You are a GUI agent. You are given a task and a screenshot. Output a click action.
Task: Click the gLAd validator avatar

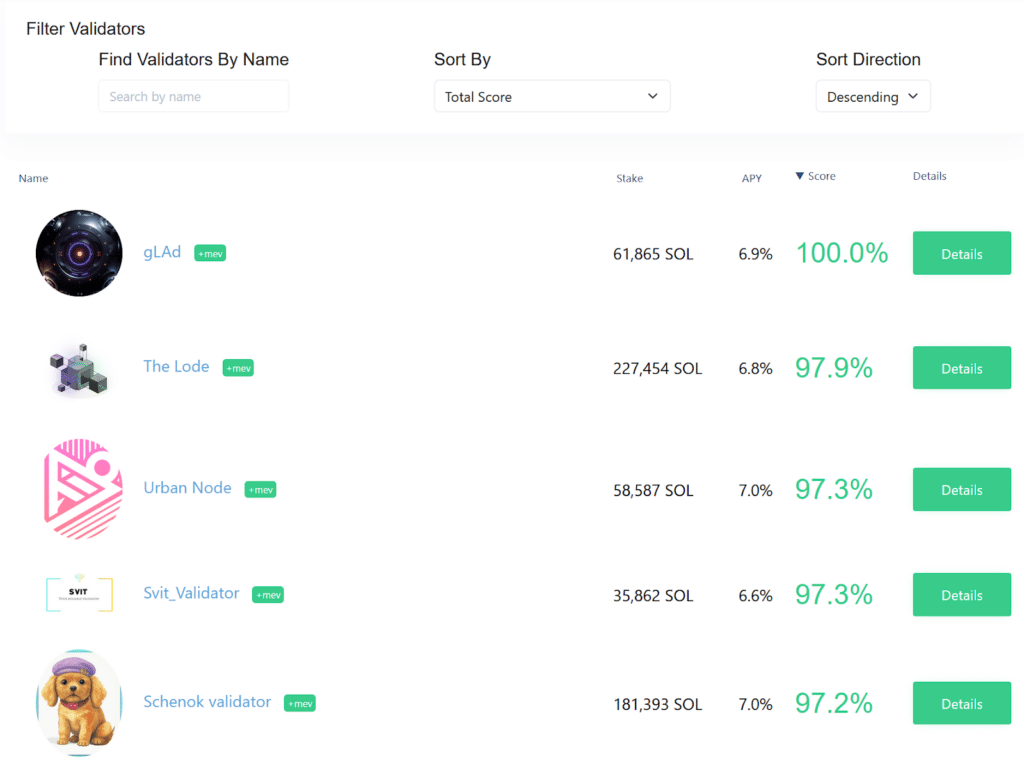(78, 252)
